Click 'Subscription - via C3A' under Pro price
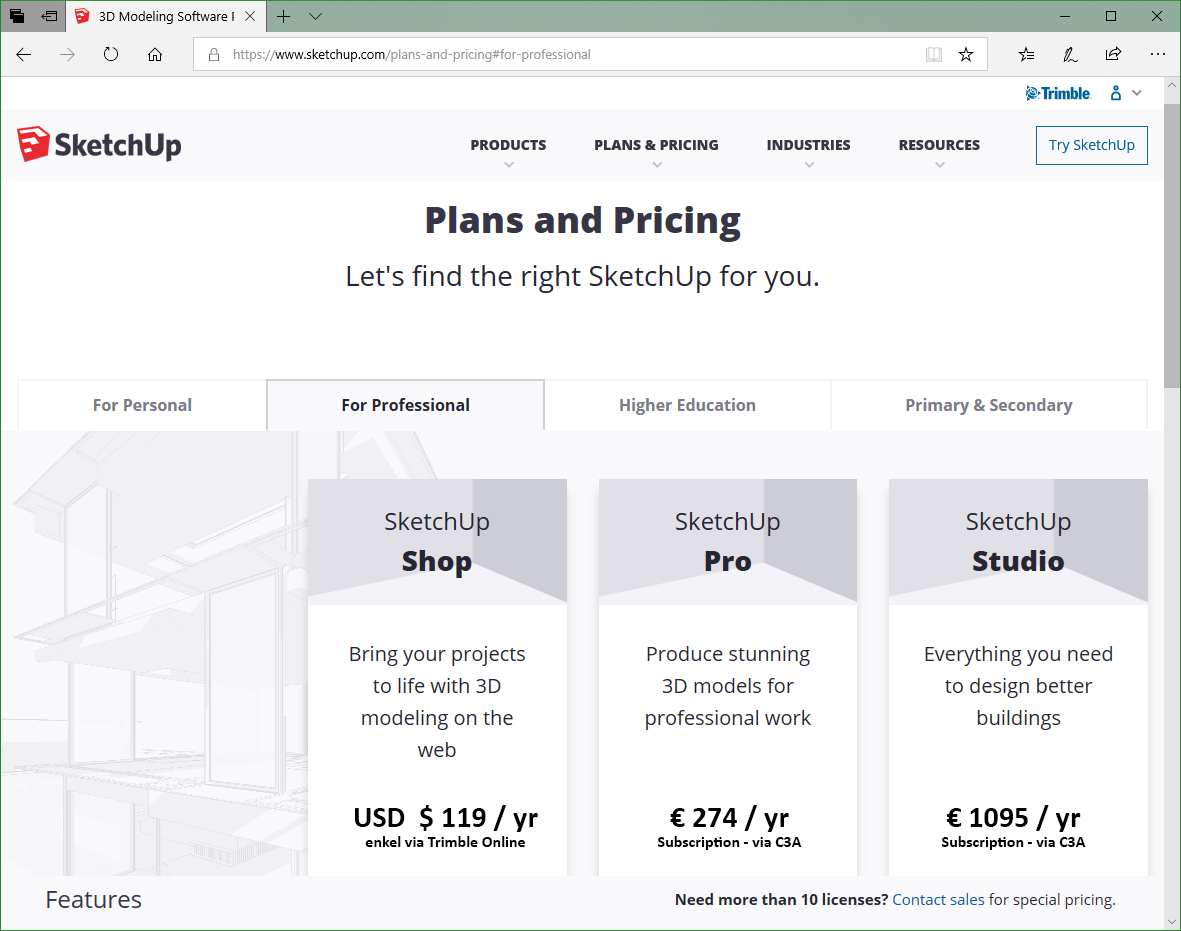 coord(729,842)
